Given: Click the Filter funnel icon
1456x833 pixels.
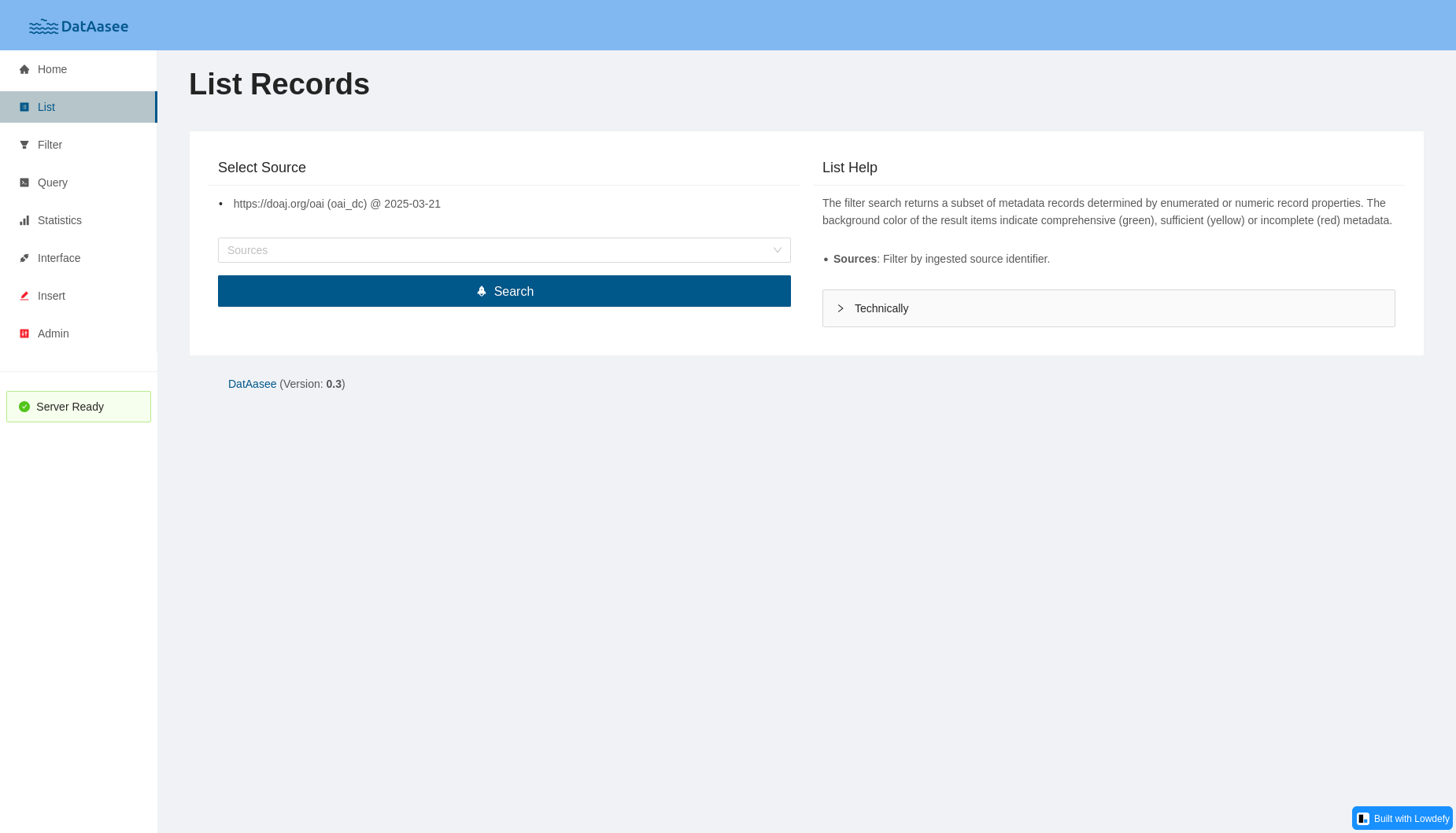Looking at the screenshot, I should 24,145.
